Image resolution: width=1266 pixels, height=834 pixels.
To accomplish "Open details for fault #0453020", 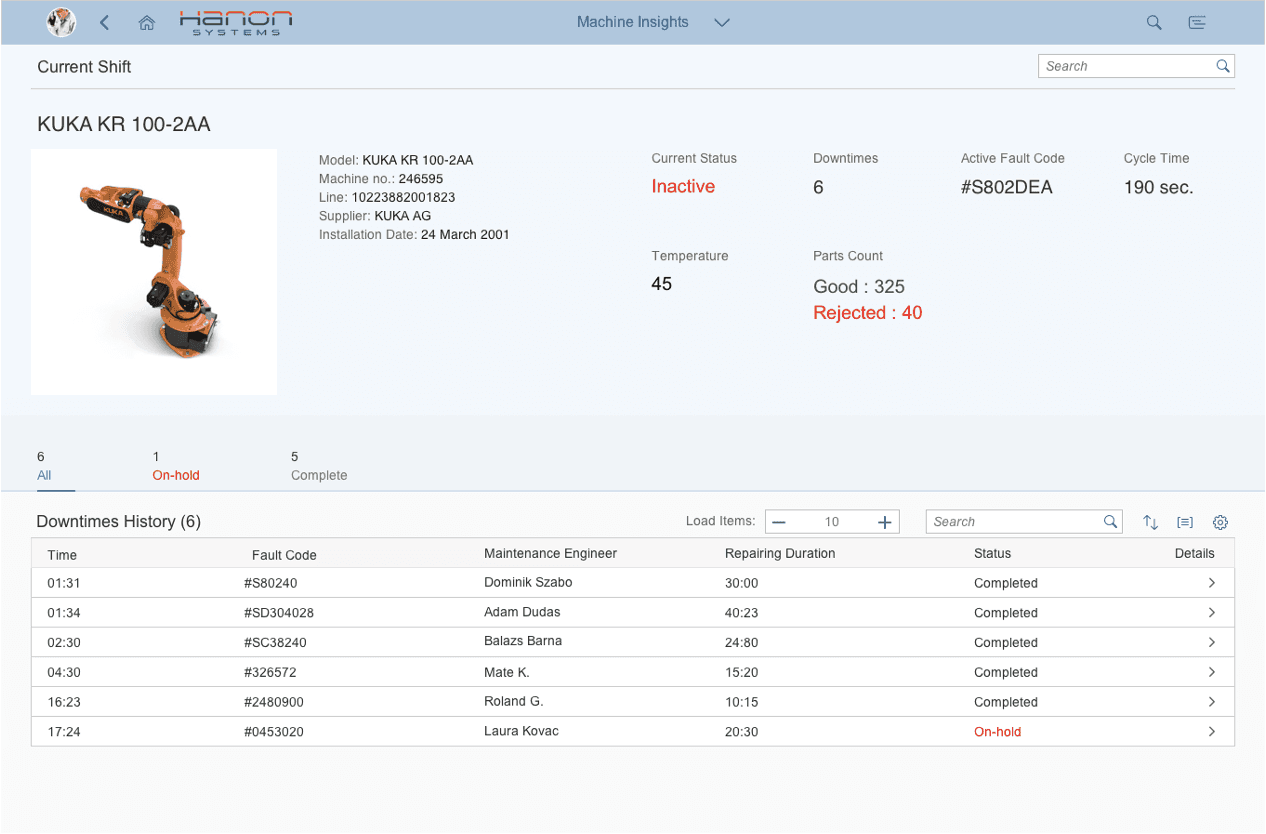I will click(x=1212, y=732).
